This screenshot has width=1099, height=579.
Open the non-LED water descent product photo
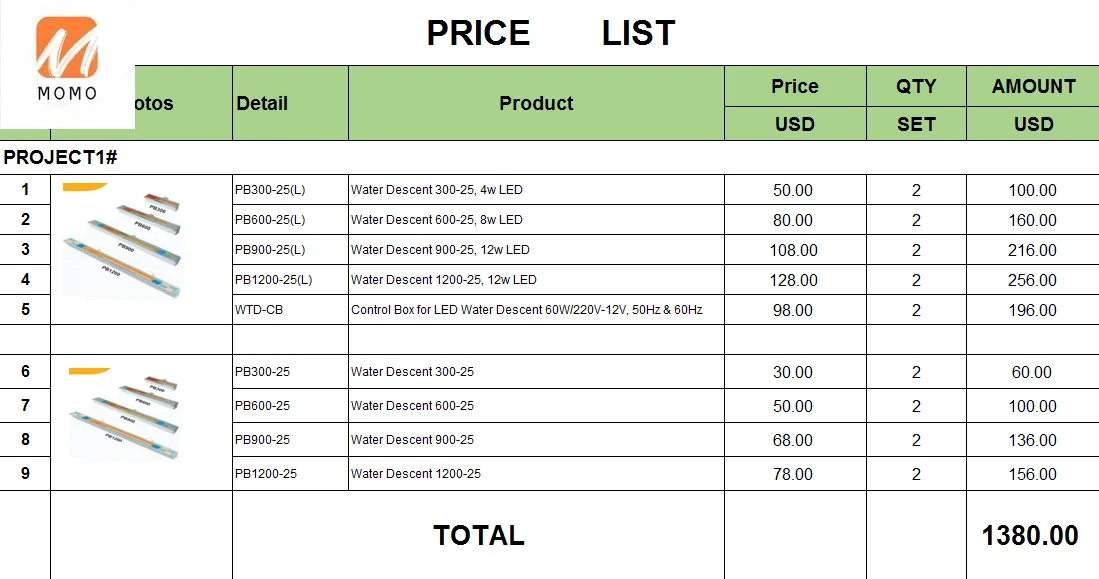127,416
